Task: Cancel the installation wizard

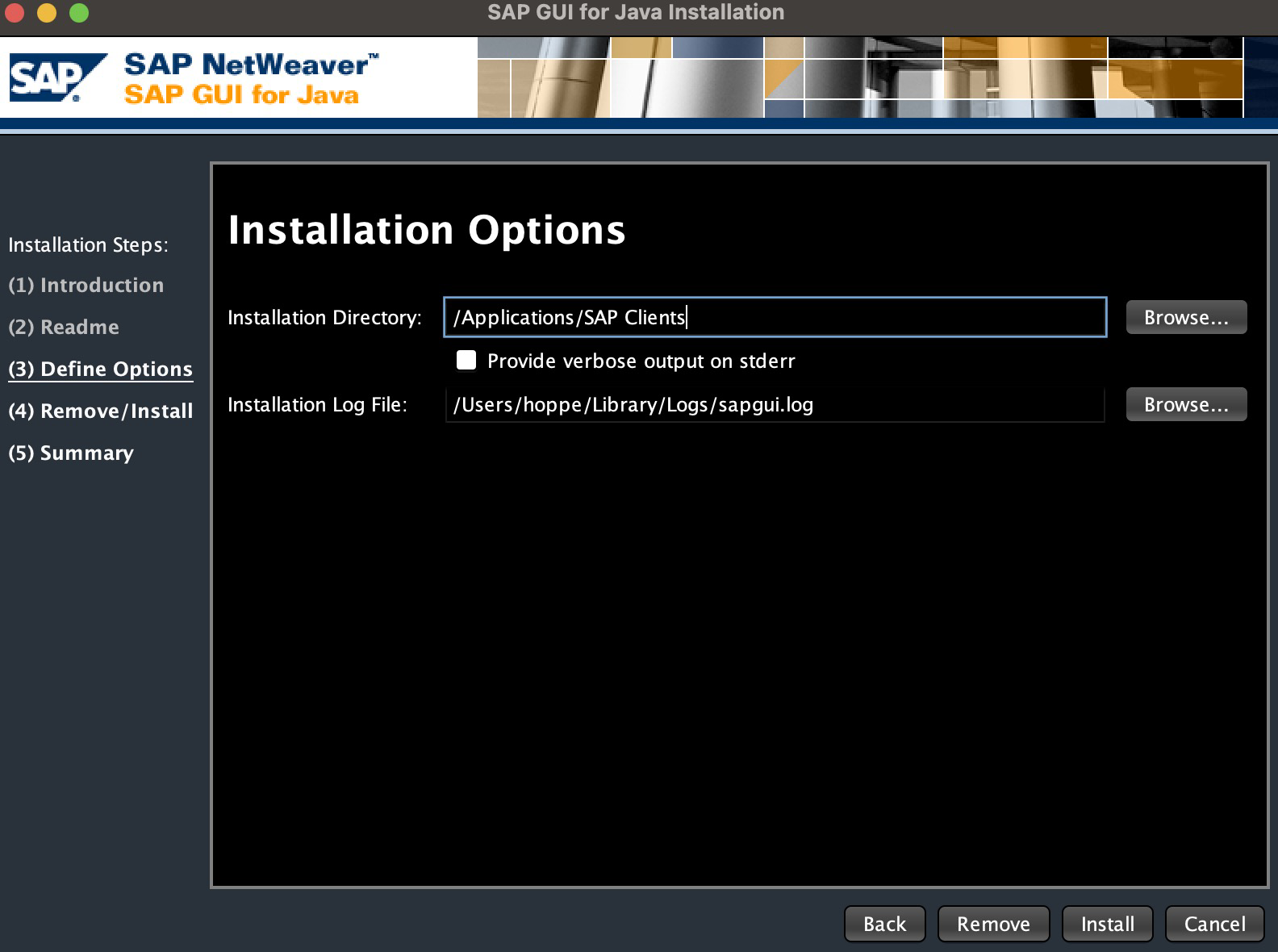Action: tap(1214, 924)
